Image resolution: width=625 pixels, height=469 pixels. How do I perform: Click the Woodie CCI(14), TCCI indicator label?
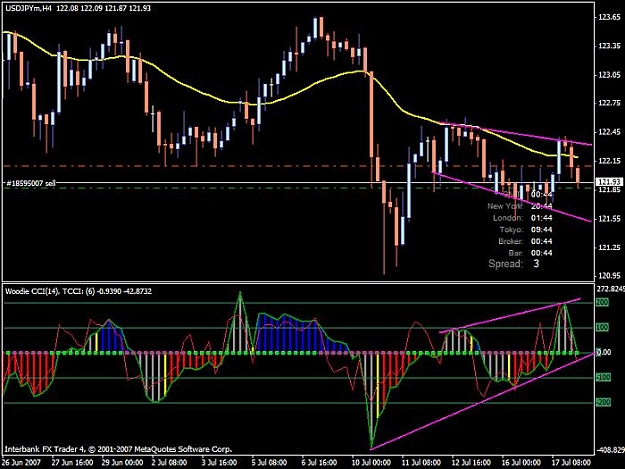click(x=78, y=291)
